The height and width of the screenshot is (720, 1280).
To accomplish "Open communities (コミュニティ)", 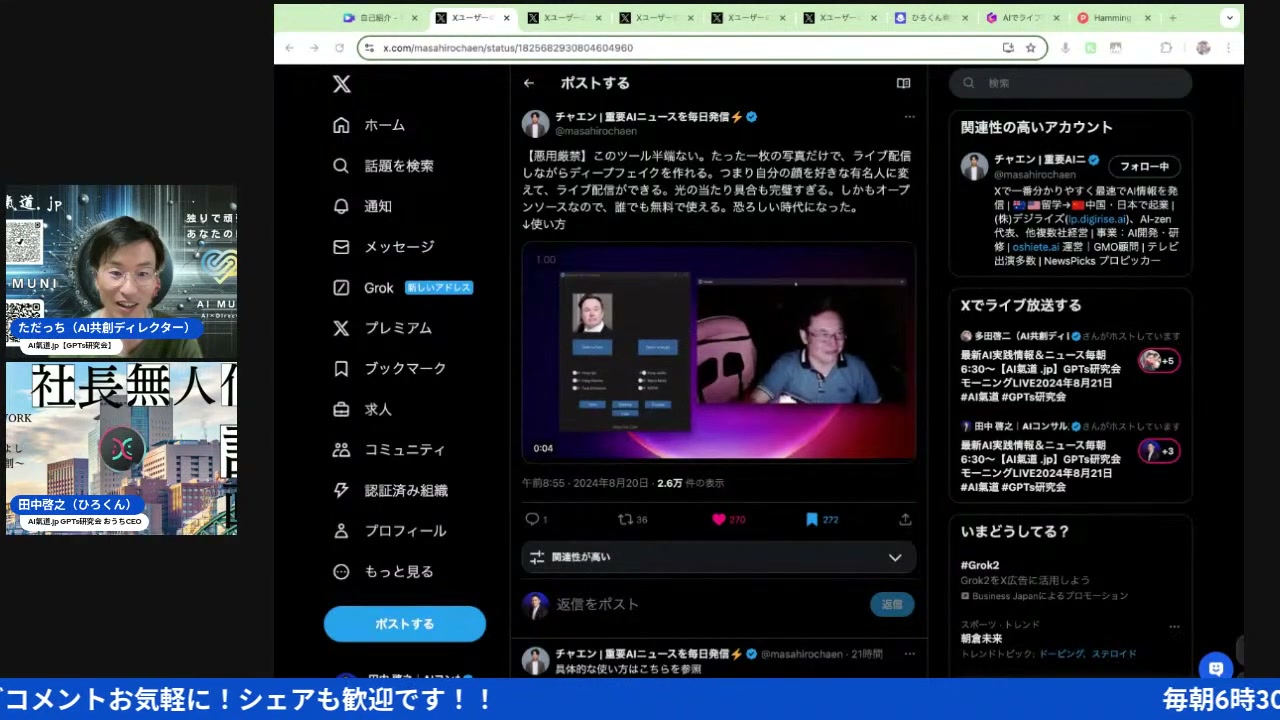I will [389, 450].
